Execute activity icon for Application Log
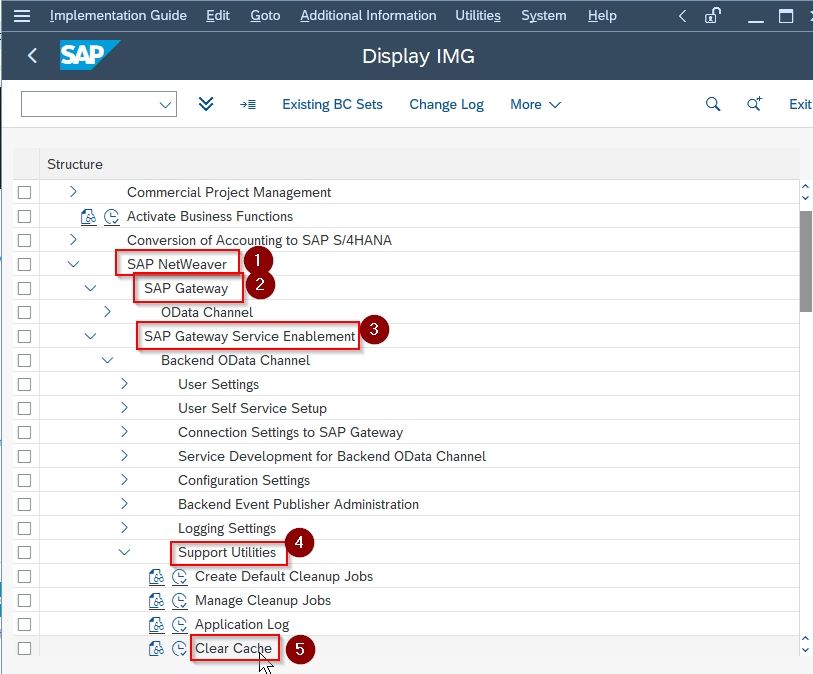This screenshot has width=813, height=674. click(179, 624)
